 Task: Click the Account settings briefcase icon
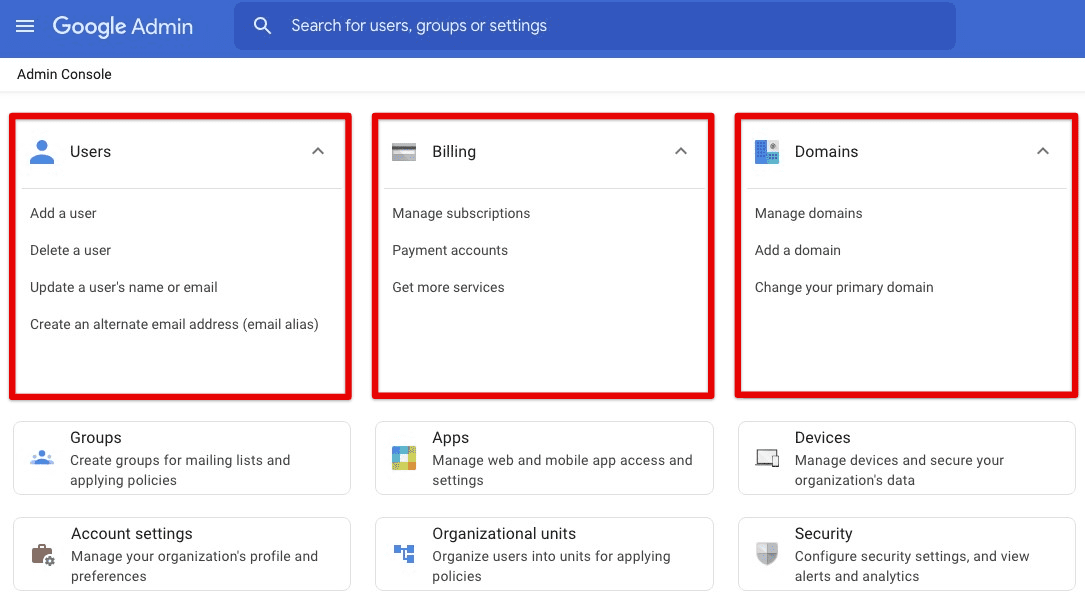[x=43, y=555]
